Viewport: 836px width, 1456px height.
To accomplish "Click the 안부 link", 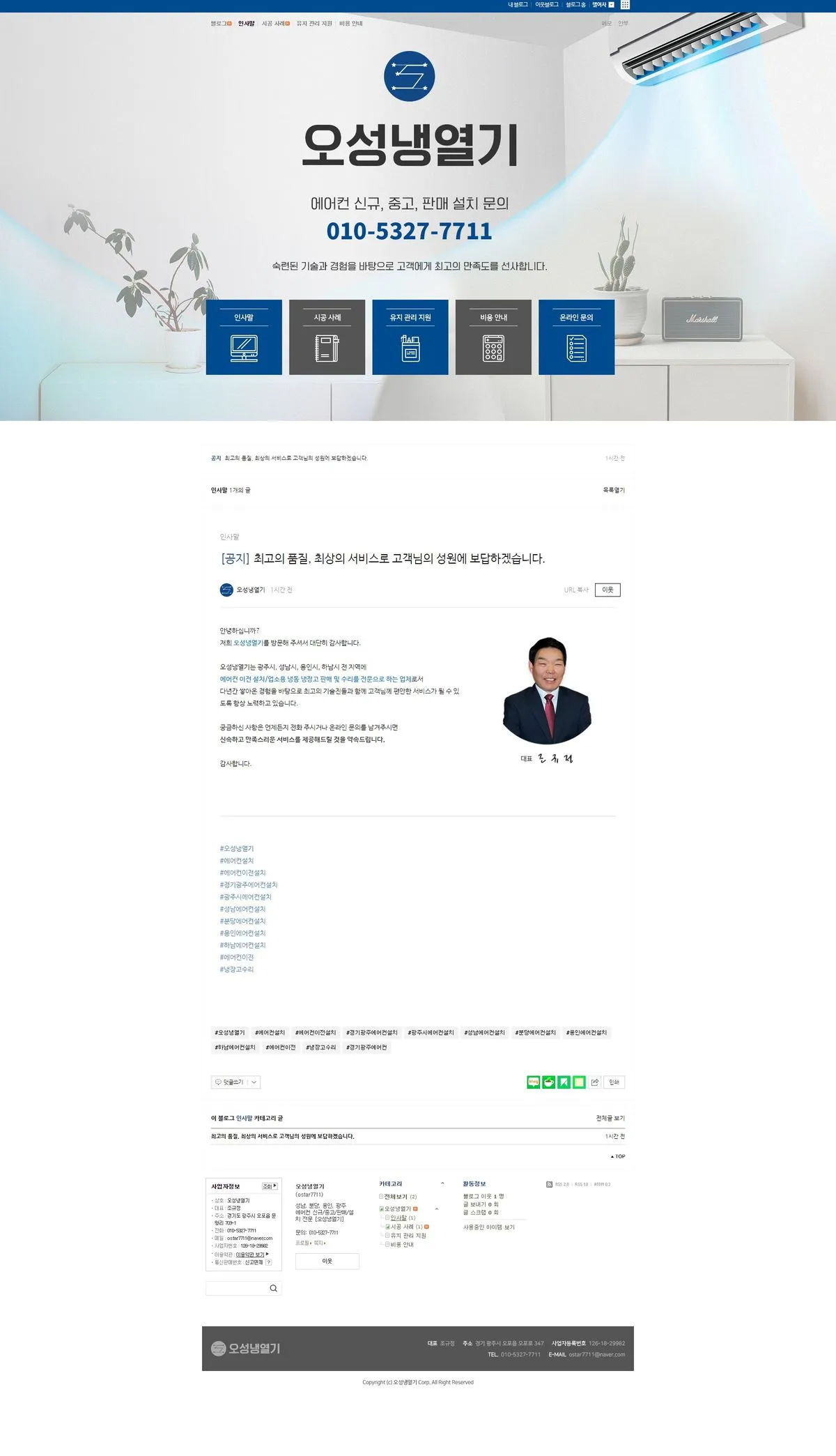I will pyautogui.click(x=623, y=24).
